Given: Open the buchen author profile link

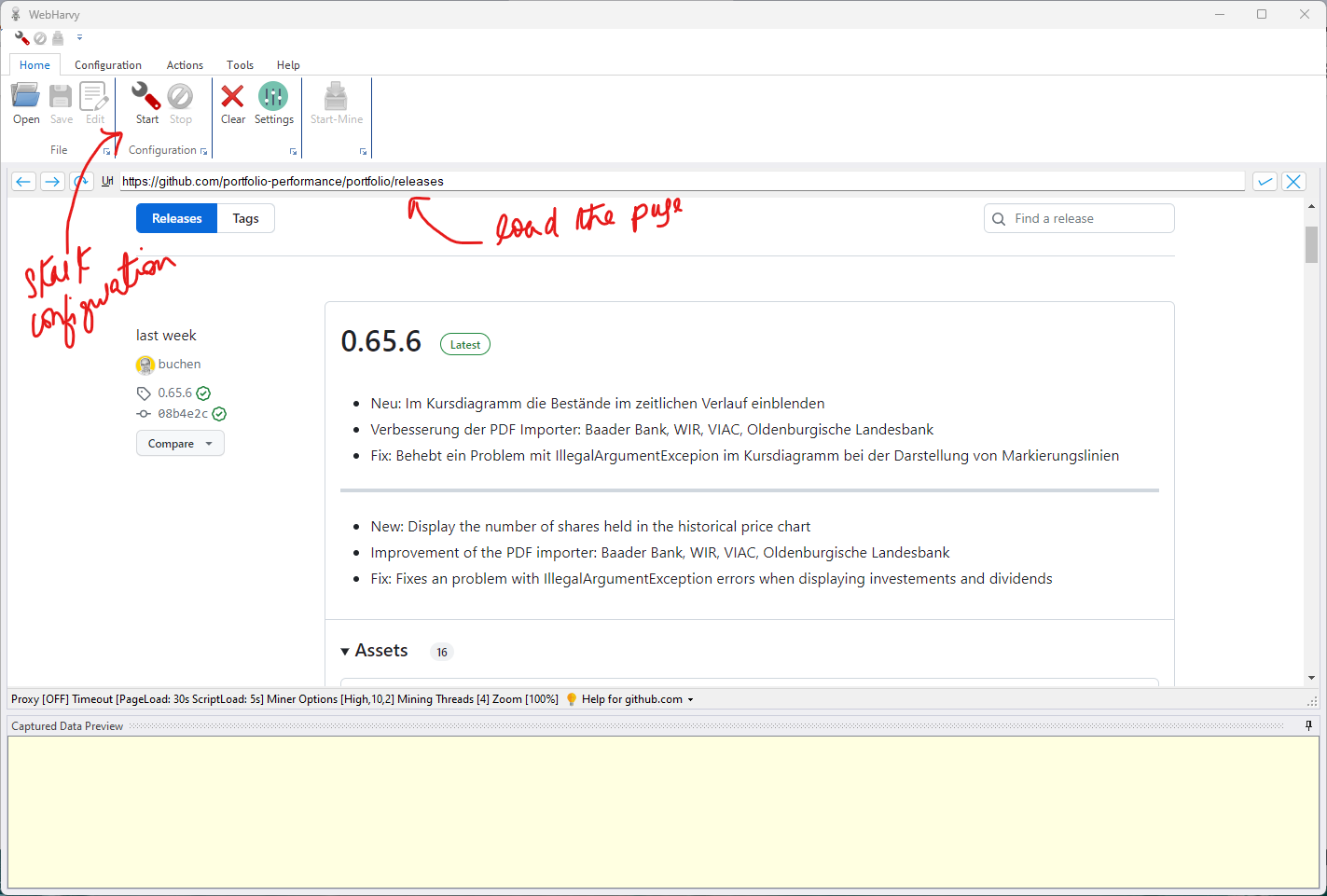Looking at the screenshot, I should 179,365.
